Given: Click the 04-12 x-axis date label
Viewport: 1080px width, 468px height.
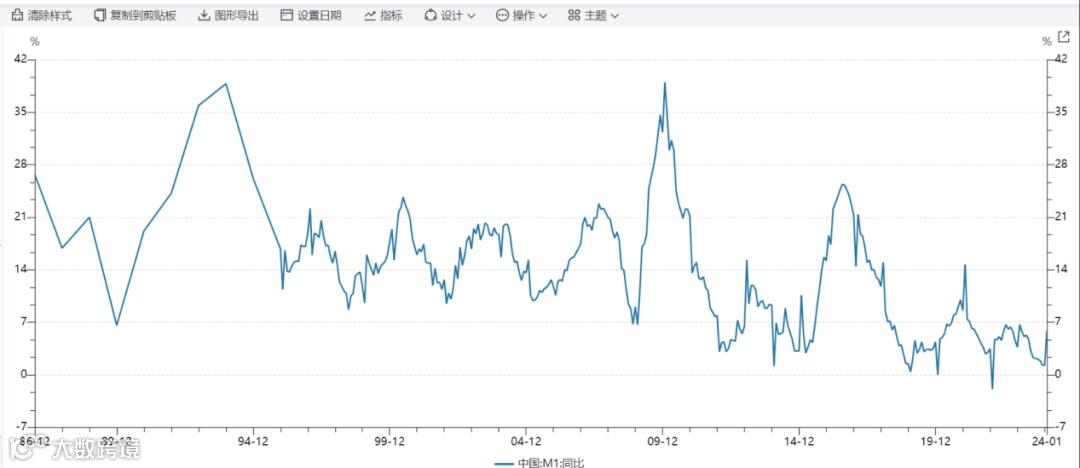Looking at the screenshot, I should point(526,440).
